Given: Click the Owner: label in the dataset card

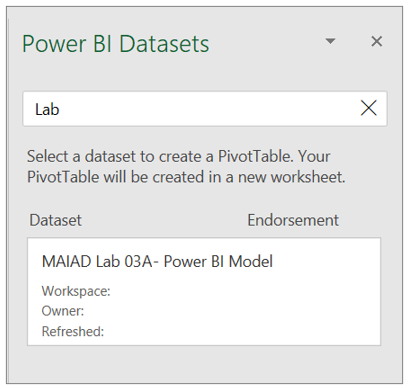Looking at the screenshot, I should pyautogui.click(x=63, y=311).
